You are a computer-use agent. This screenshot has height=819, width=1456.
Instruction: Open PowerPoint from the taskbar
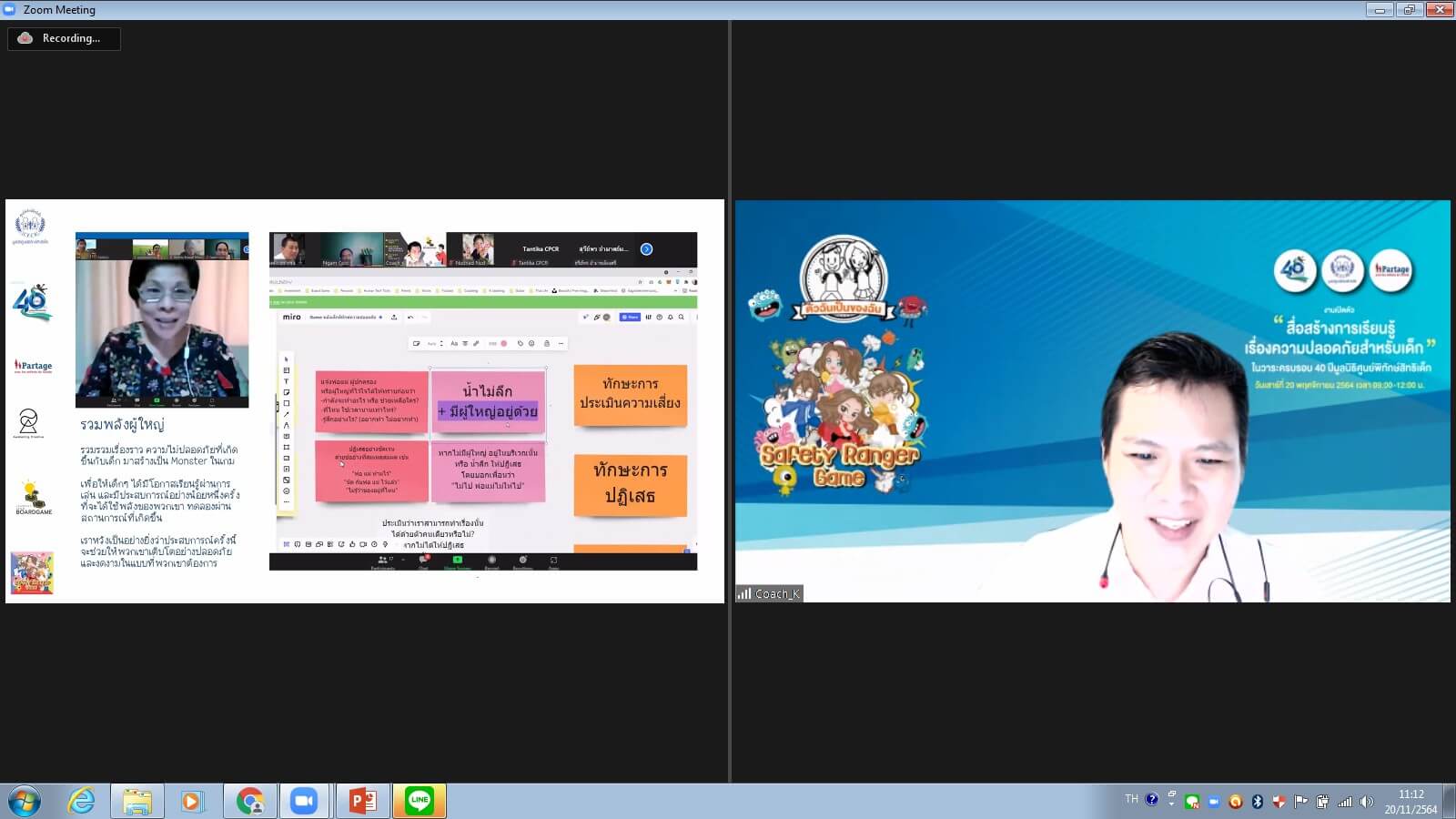362,801
